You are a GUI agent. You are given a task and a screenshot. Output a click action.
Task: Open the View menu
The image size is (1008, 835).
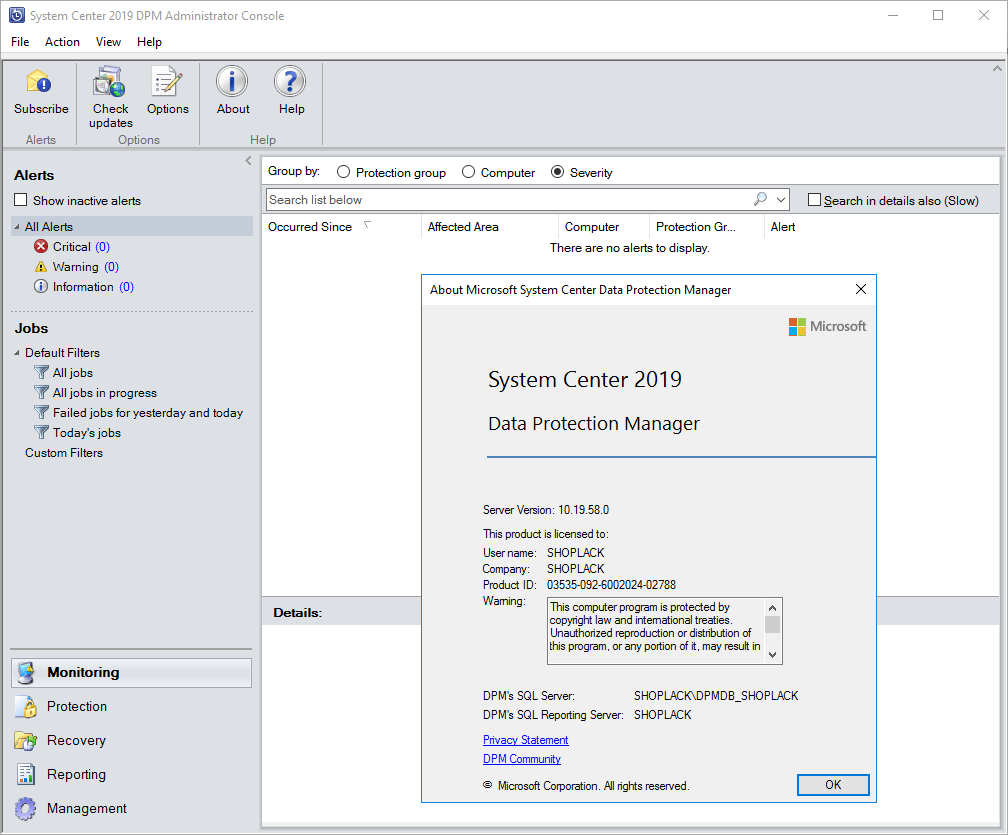tap(108, 42)
